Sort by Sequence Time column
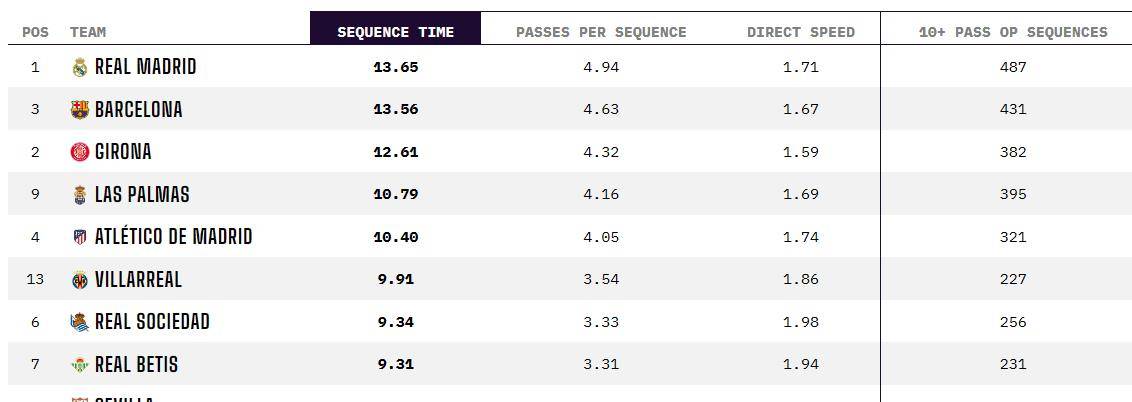This screenshot has height=402, width=1132. pos(395,32)
